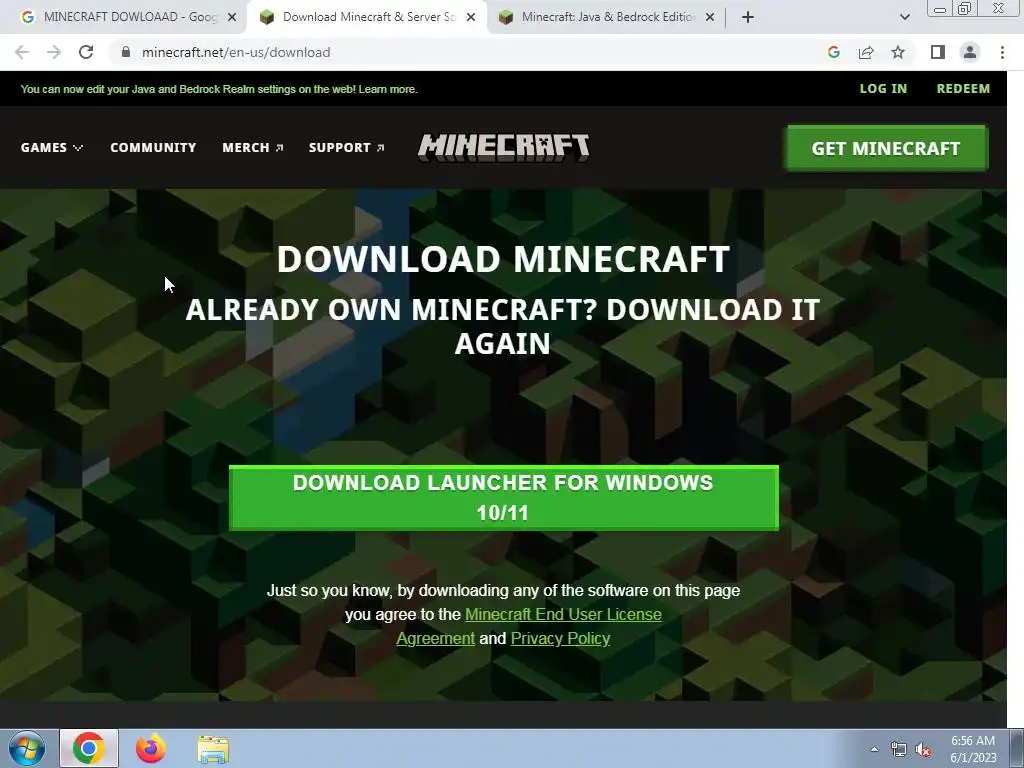Open the SUPPORT external link
The image size is (1024, 768).
click(346, 148)
